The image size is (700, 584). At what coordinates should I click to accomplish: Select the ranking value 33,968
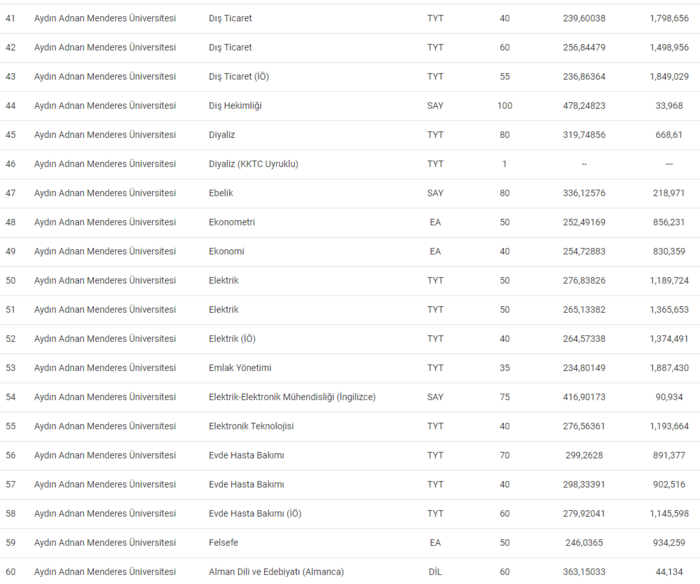(x=669, y=106)
